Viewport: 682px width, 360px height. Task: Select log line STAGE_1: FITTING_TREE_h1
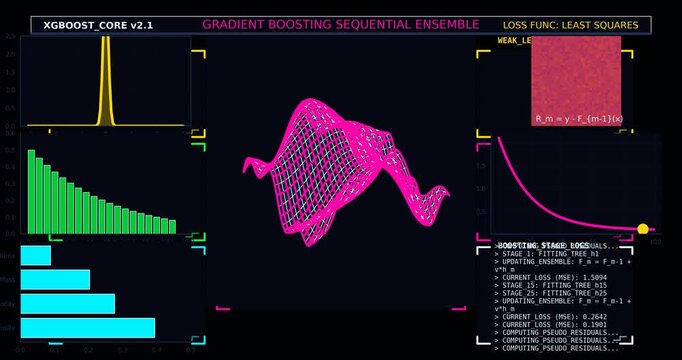tap(547, 254)
